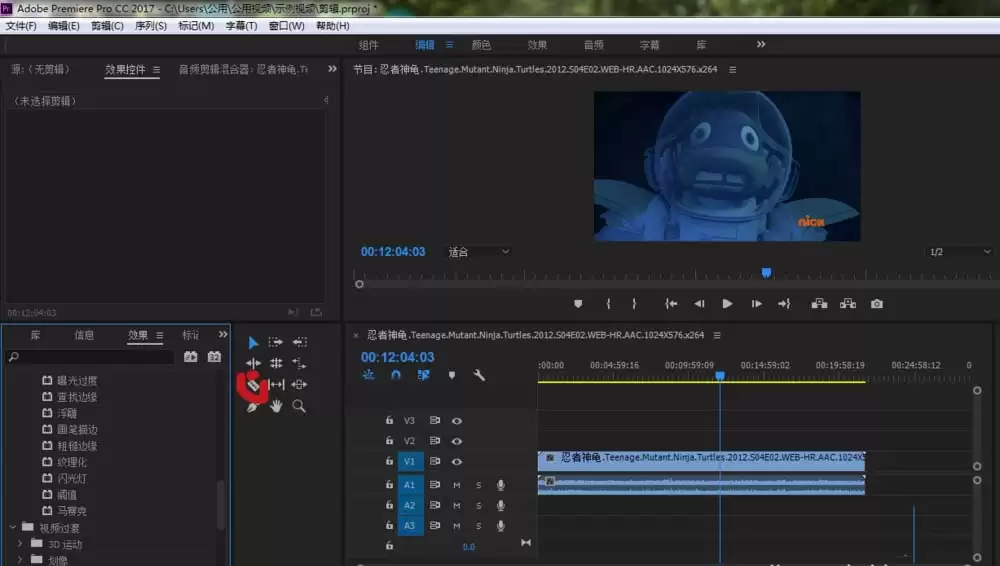Click the program monitor playhead marker
The image size is (1000, 566).
click(766, 272)
